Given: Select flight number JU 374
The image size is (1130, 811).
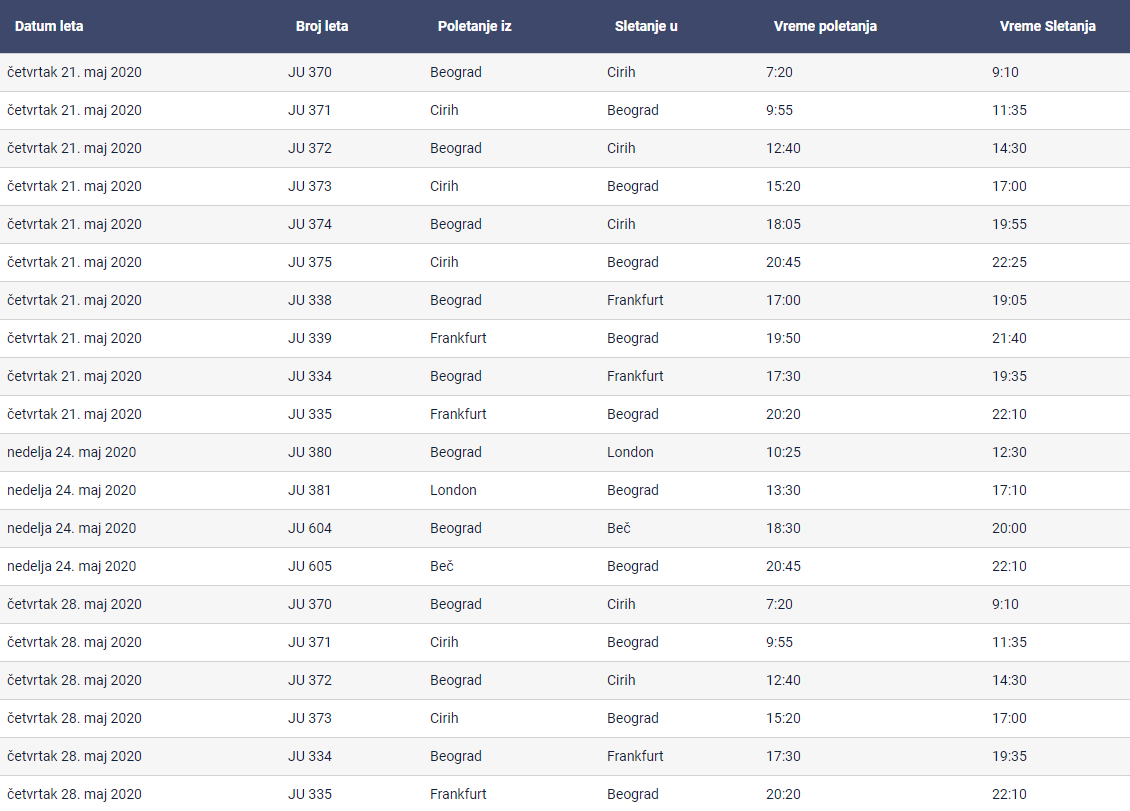Looking at the screenshot, I should [310, 224].
